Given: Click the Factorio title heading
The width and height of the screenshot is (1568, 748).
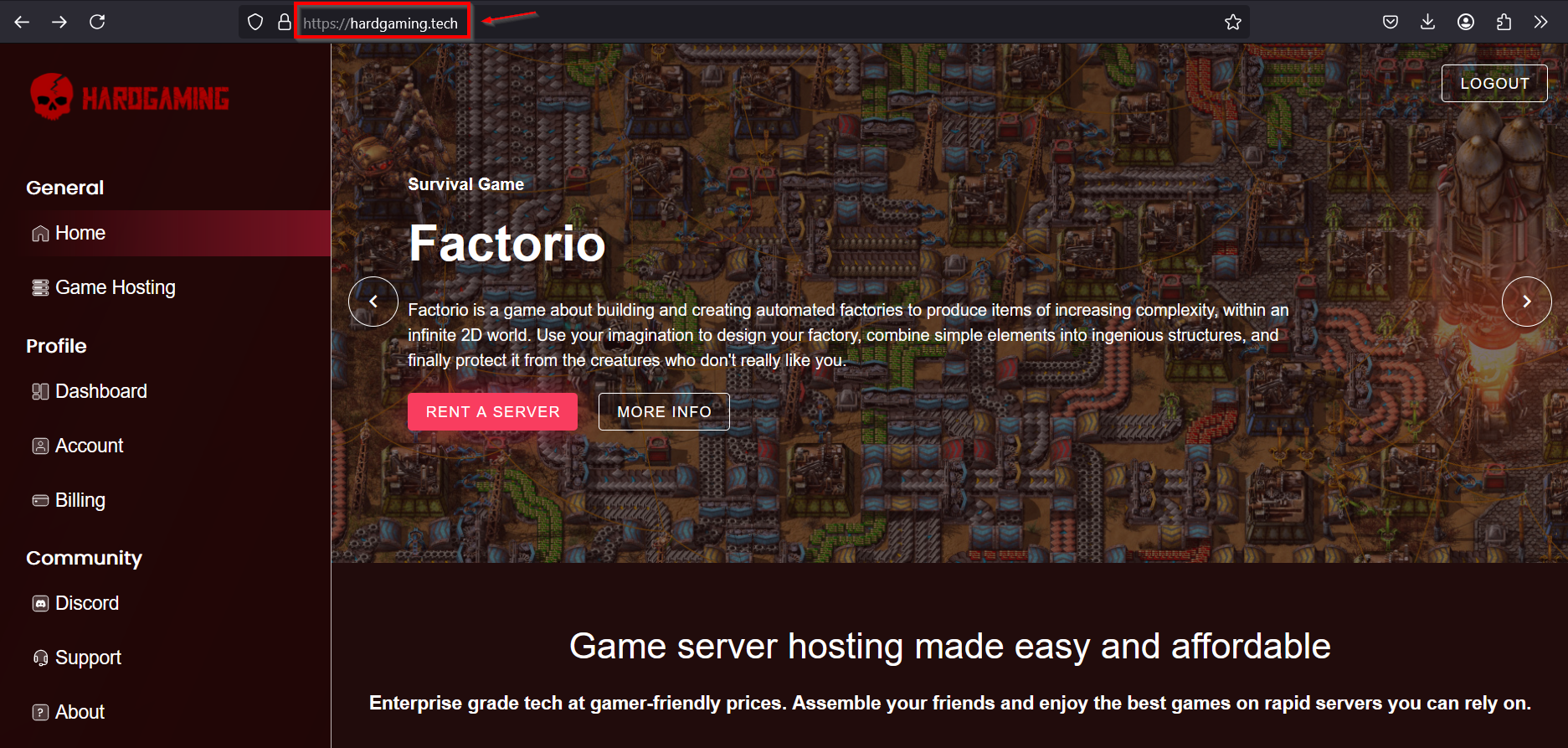Looking at the screenshot, I should [506, 244].
